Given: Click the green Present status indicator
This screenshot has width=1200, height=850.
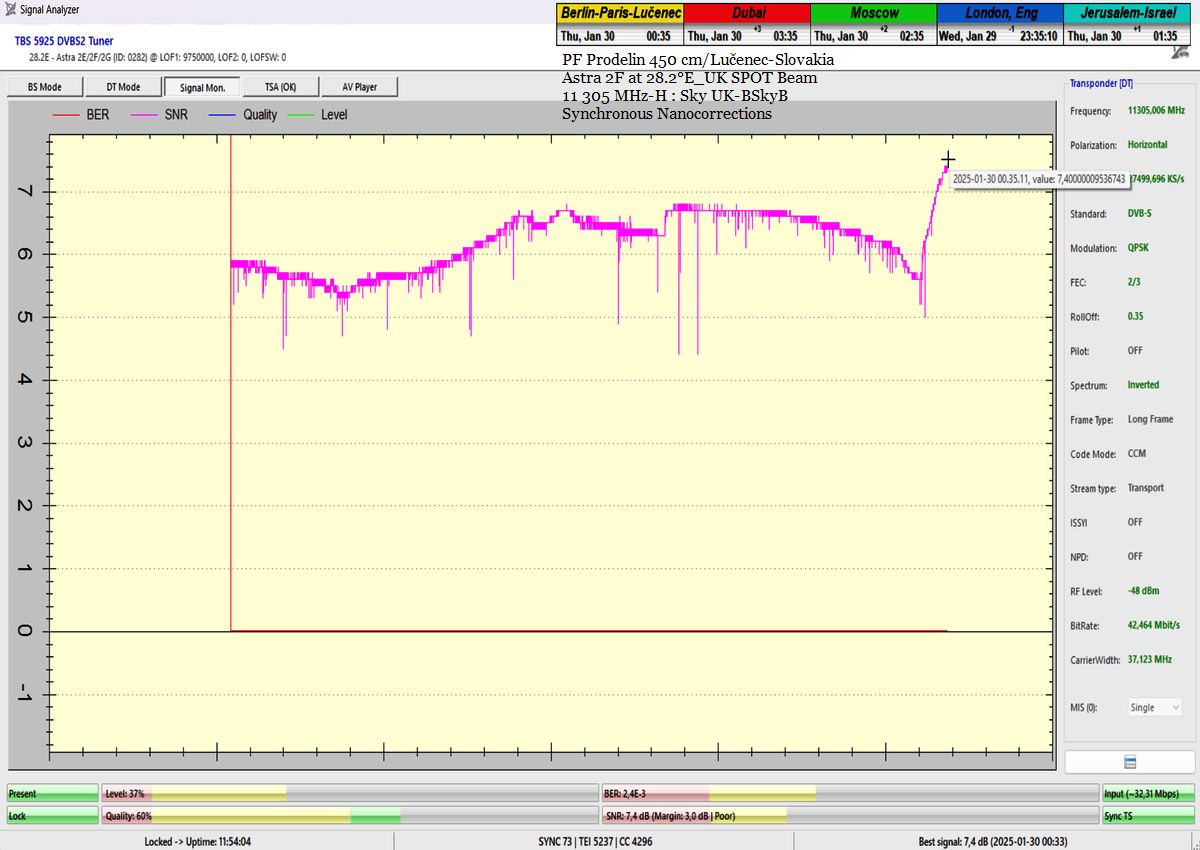Looking at the screenshot, I should (x=52, y=793).
